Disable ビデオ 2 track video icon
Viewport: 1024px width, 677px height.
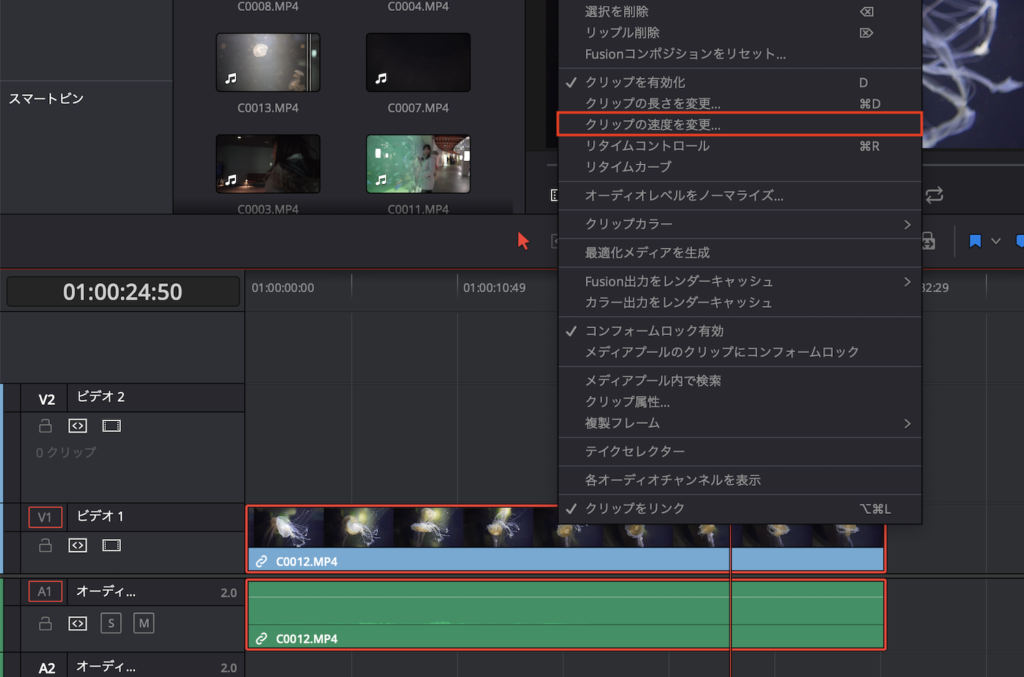point(112,426)
